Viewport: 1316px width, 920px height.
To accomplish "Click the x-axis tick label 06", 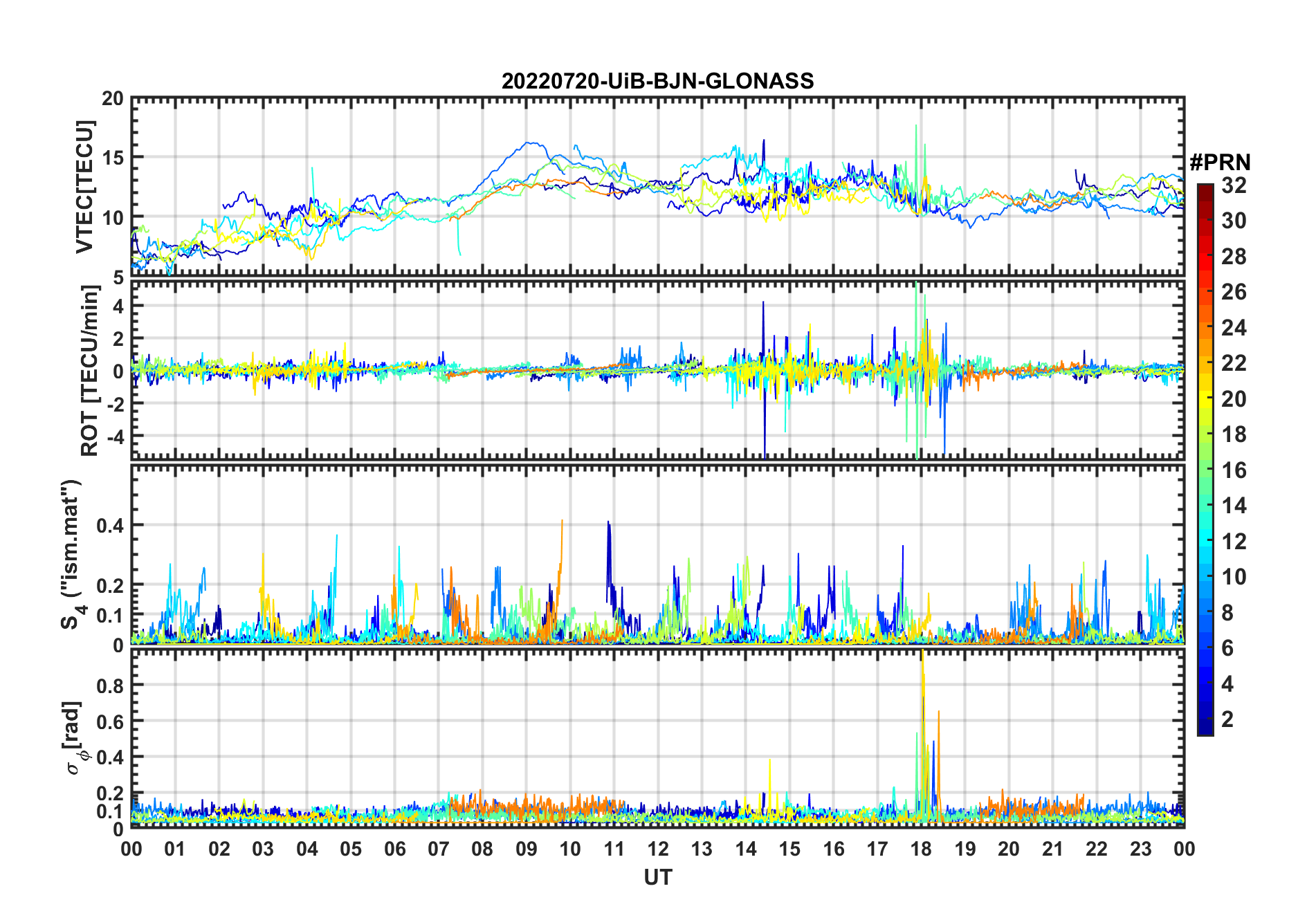I will click(x=394, y=849).
